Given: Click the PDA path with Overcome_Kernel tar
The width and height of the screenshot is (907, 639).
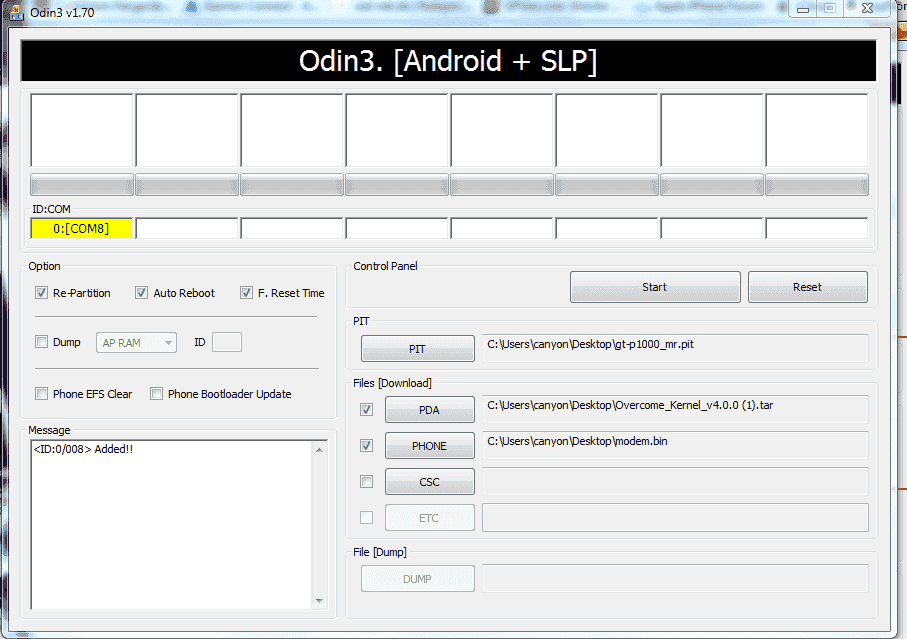Looking at the screenshot, I should click(x=675, y=409).
